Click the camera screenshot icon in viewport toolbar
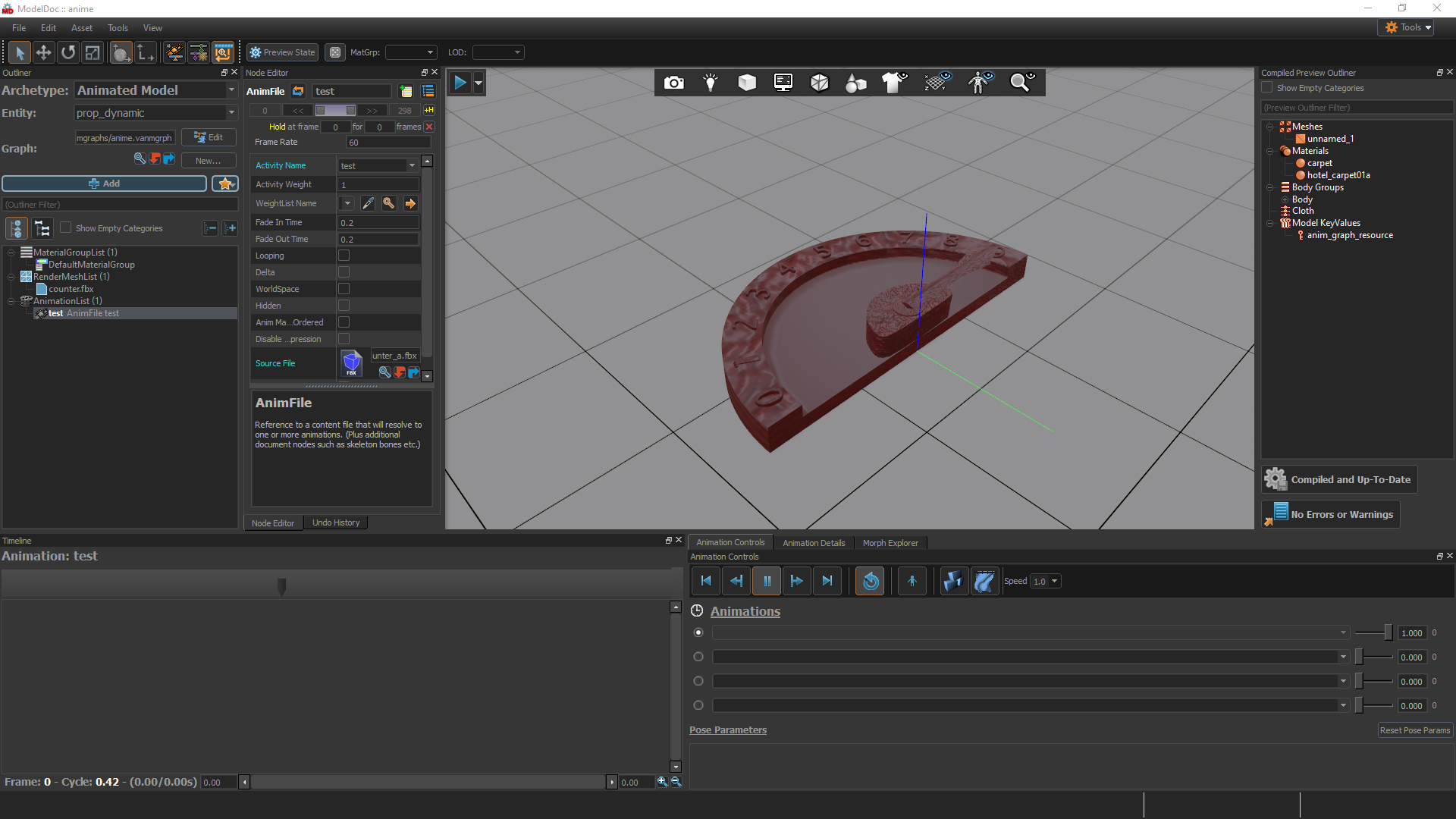This screenshot has width=1456, height=819. tap(673, 83)
